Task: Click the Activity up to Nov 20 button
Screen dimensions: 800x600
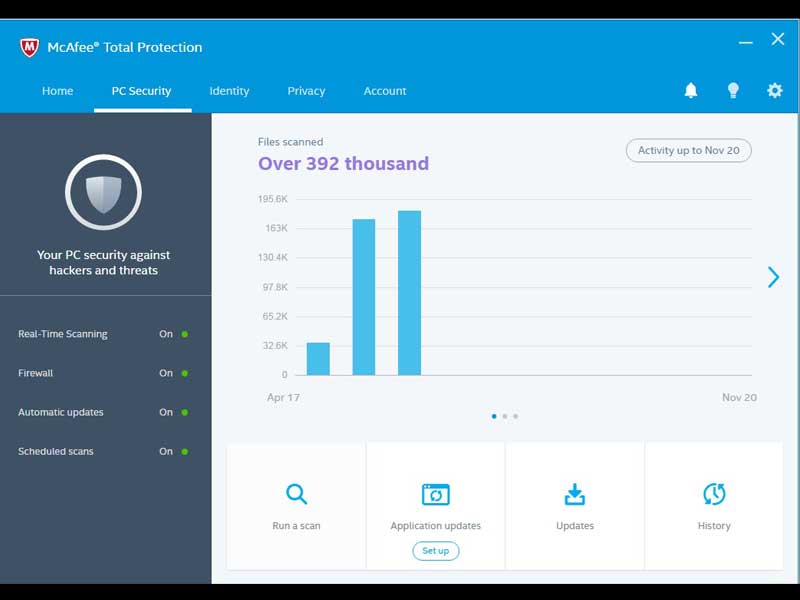Action: 688,150
